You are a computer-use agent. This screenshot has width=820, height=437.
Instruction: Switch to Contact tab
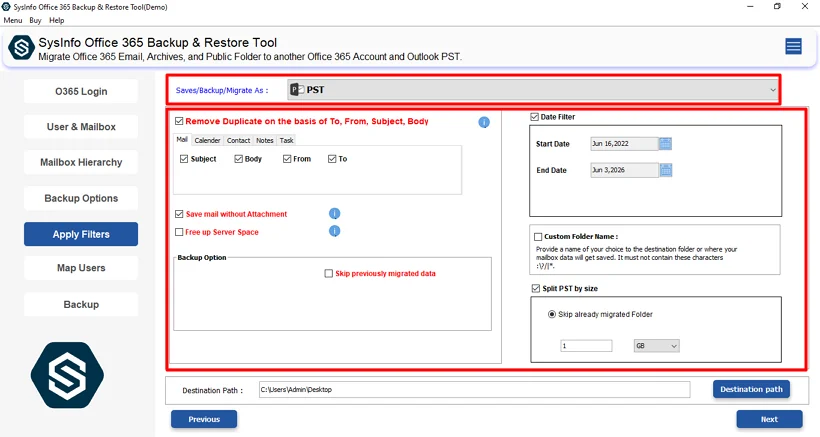point(238,140)
